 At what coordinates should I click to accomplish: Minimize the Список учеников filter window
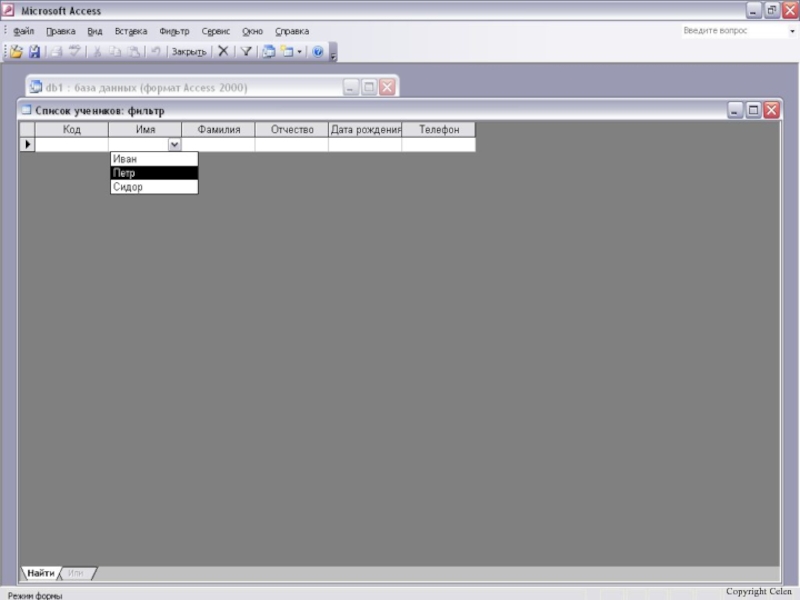(x=735, y=110)
